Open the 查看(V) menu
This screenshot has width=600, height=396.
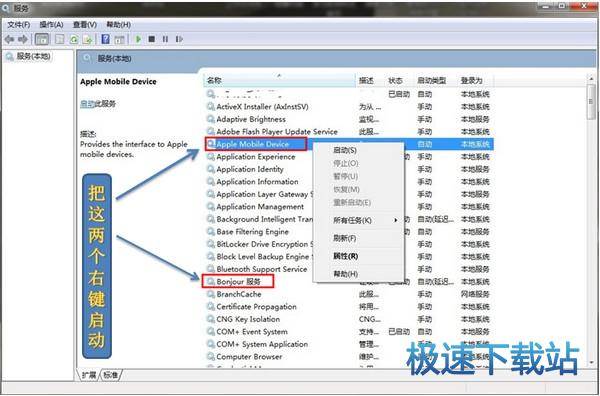click(x=85, y=25)
